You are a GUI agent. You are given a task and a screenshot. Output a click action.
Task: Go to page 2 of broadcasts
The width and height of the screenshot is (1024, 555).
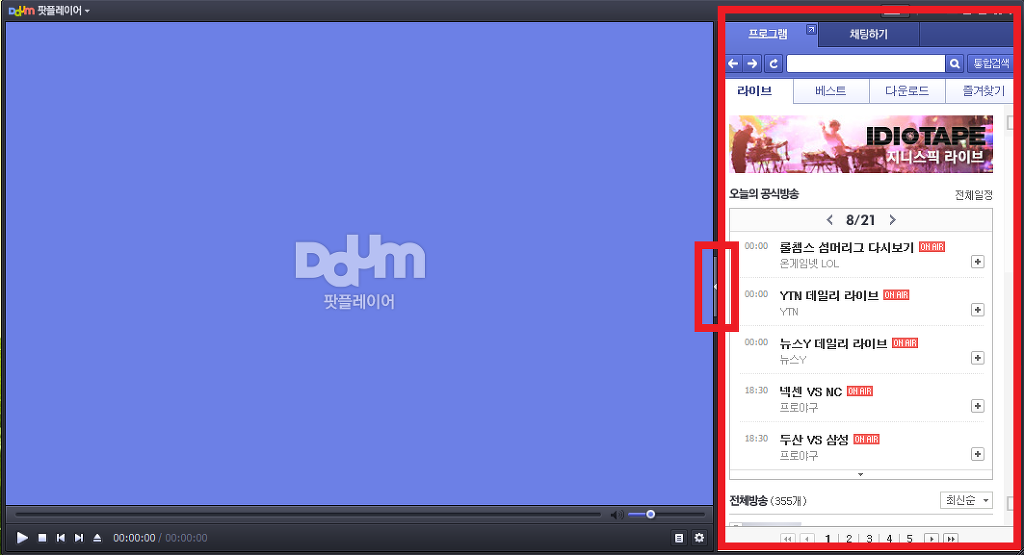pos(848,539)
